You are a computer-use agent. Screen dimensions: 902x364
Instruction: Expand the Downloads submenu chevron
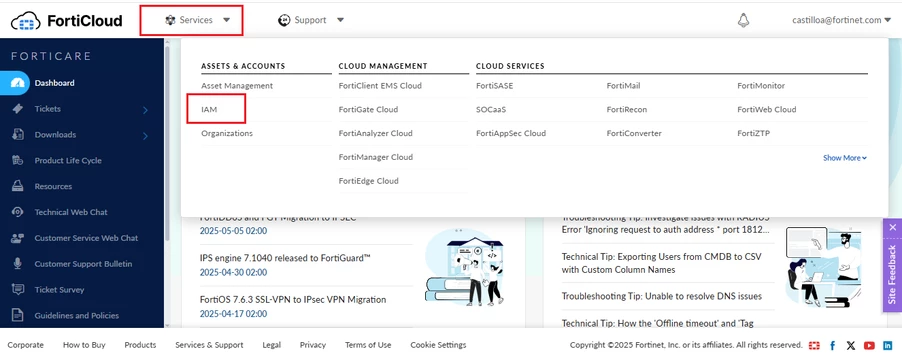pyautogui.click(x=145, y=136)
